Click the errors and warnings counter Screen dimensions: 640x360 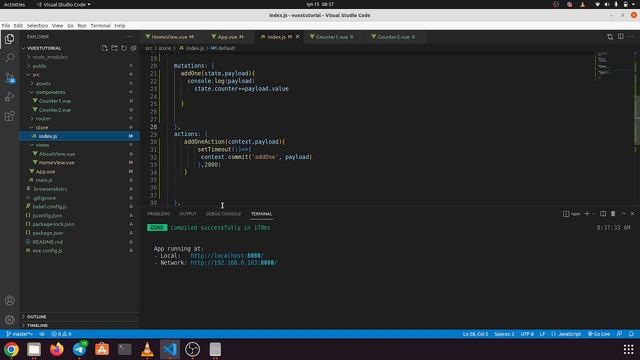tap(61, 334)
